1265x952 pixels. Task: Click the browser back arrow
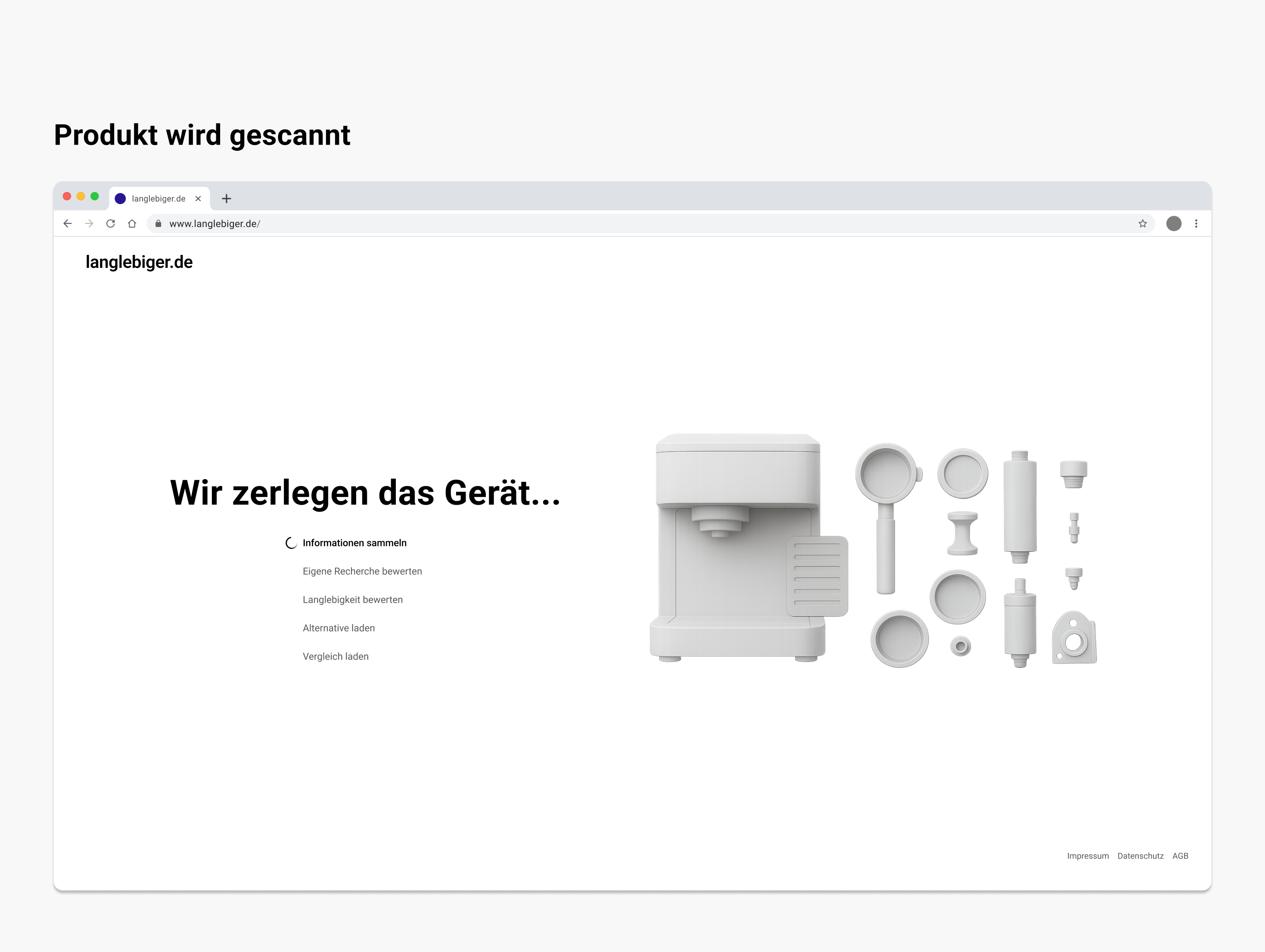68,223
